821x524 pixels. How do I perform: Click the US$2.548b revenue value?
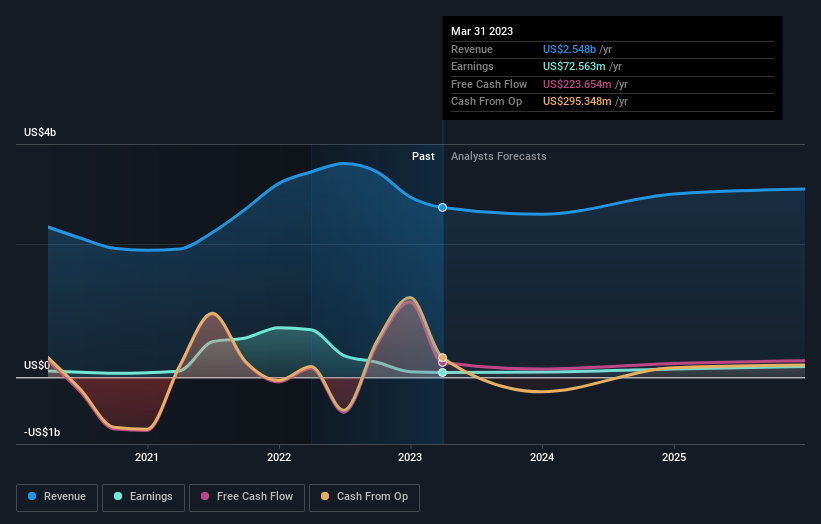(x=569, y=49)
